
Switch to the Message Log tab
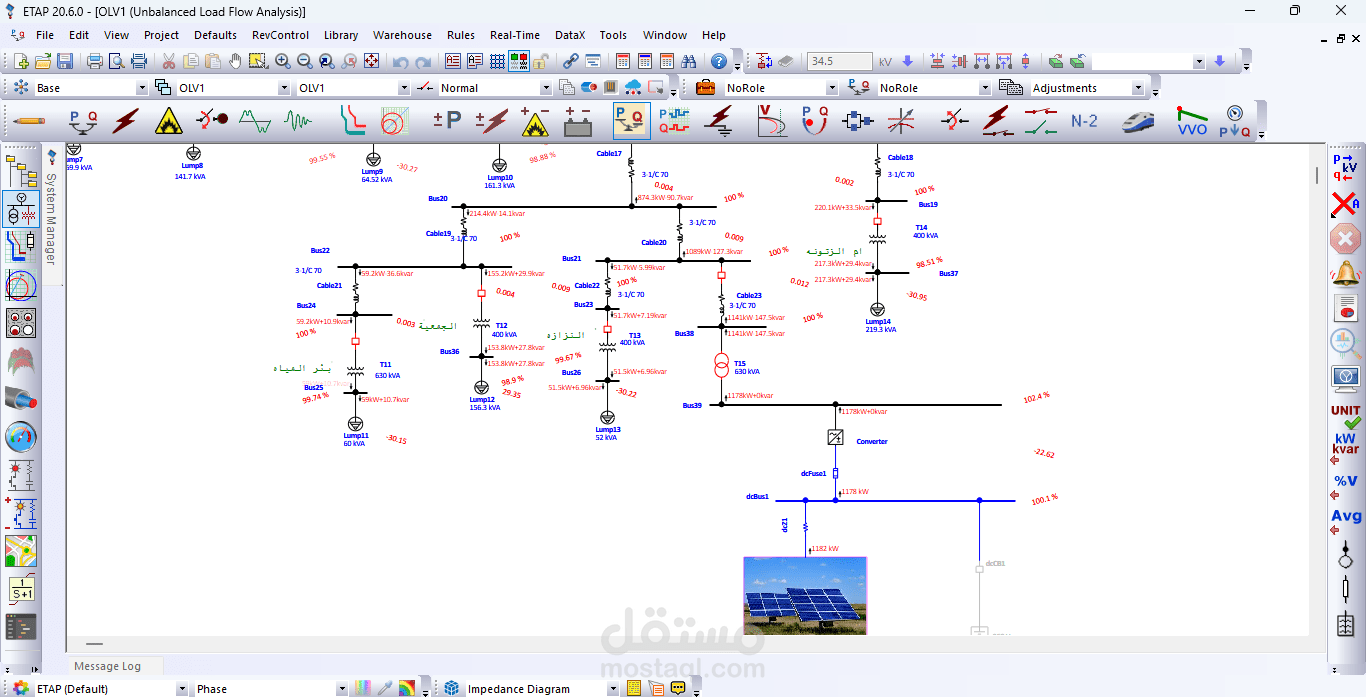click(107, 666)
